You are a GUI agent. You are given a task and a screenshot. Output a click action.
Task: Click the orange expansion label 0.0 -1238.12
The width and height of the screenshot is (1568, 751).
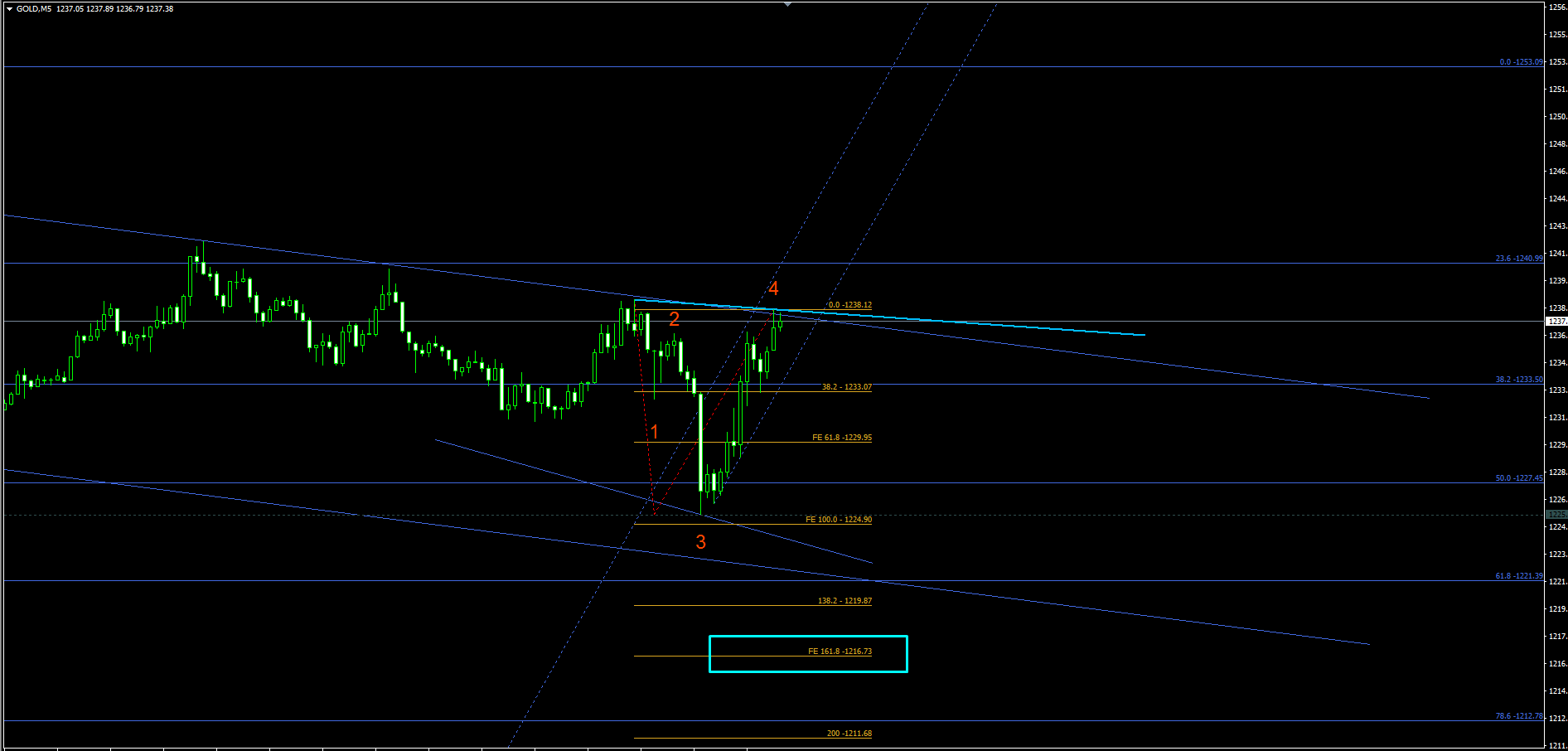coord(850,305)
